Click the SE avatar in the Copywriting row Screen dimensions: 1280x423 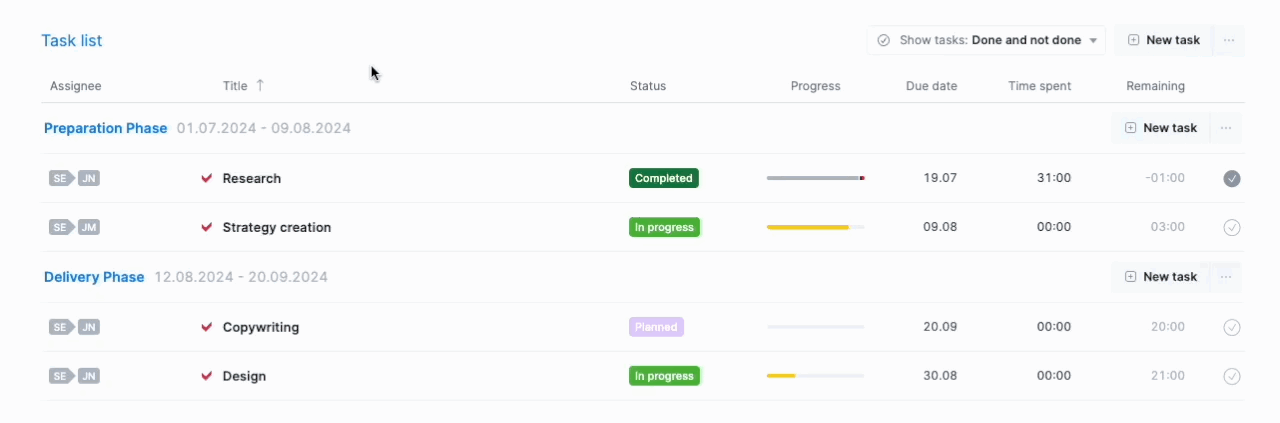click(61, 327)
